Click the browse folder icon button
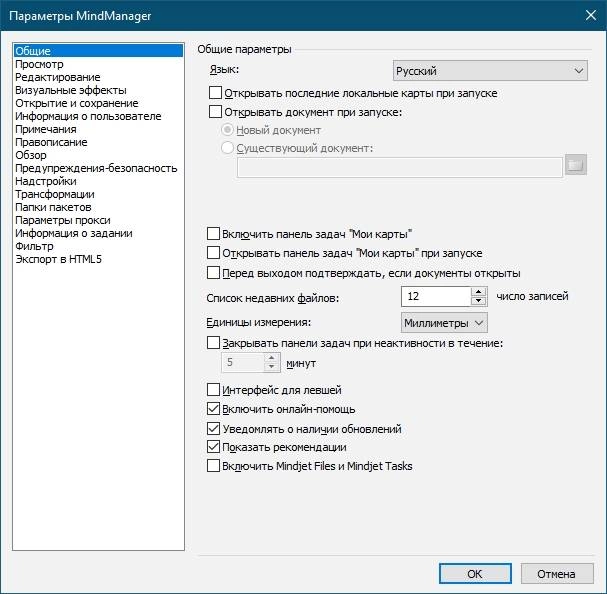This screenshot has width=607, height=594. pos(576,165)
